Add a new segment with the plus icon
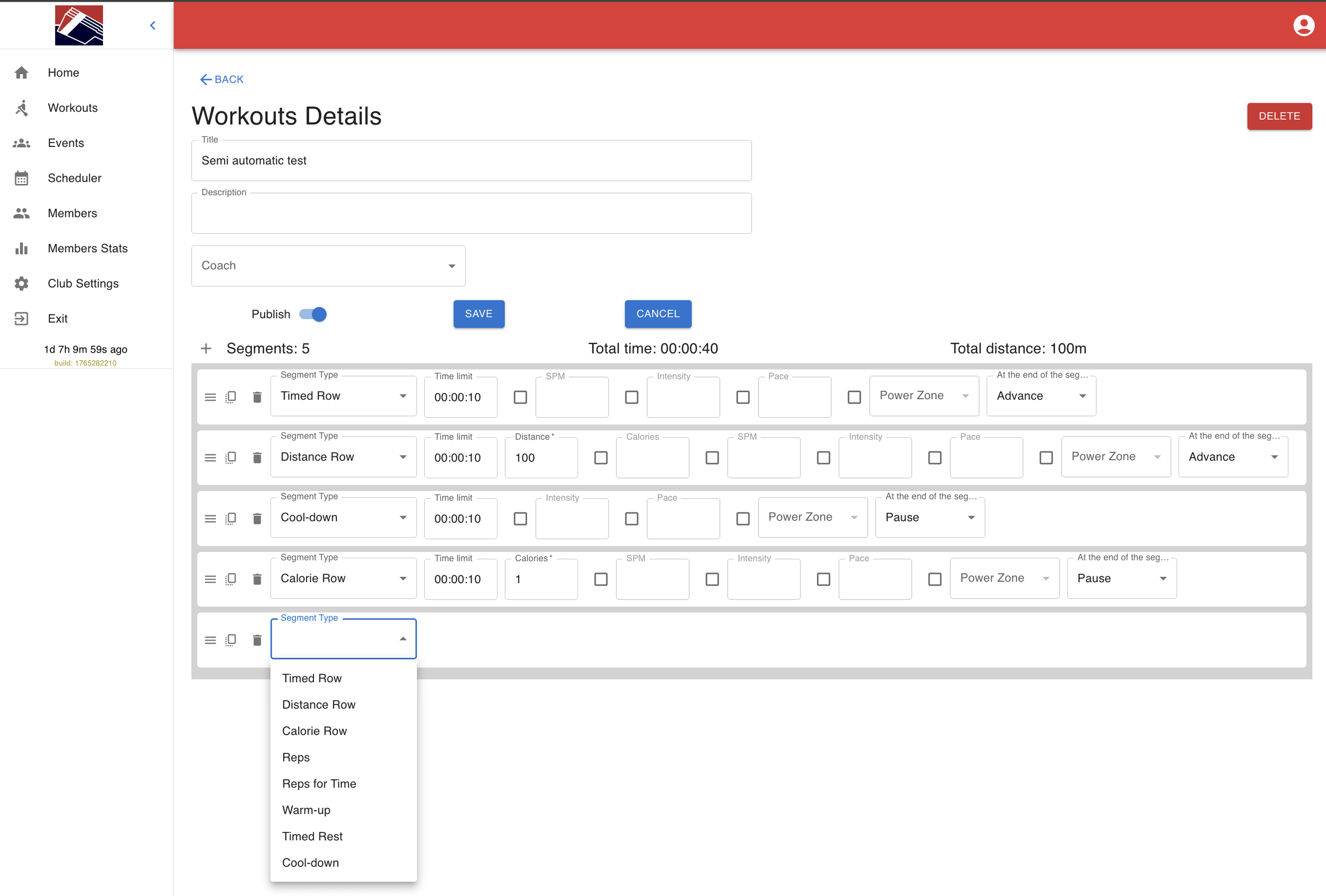The width and height of the screenshot is (1326, 896). (x=206, y=348)
